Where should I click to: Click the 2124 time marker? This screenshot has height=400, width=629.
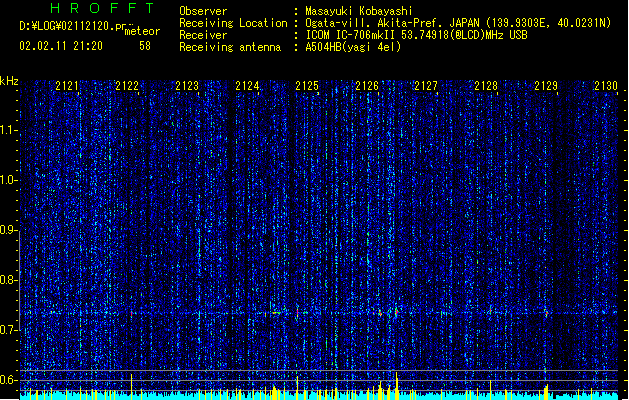[x=247, y=86]
